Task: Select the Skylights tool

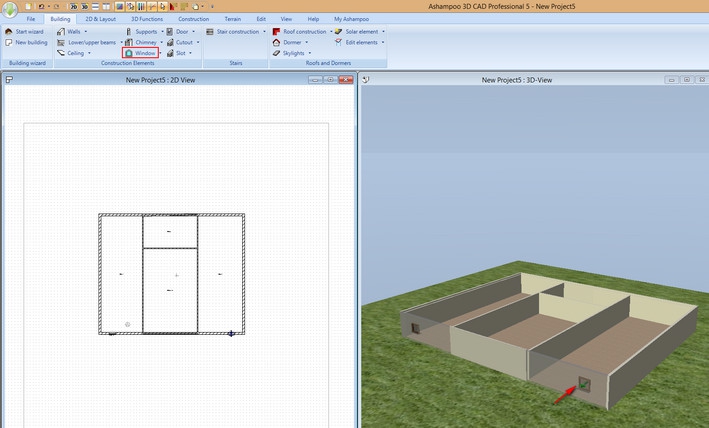Action: [293, 53]
